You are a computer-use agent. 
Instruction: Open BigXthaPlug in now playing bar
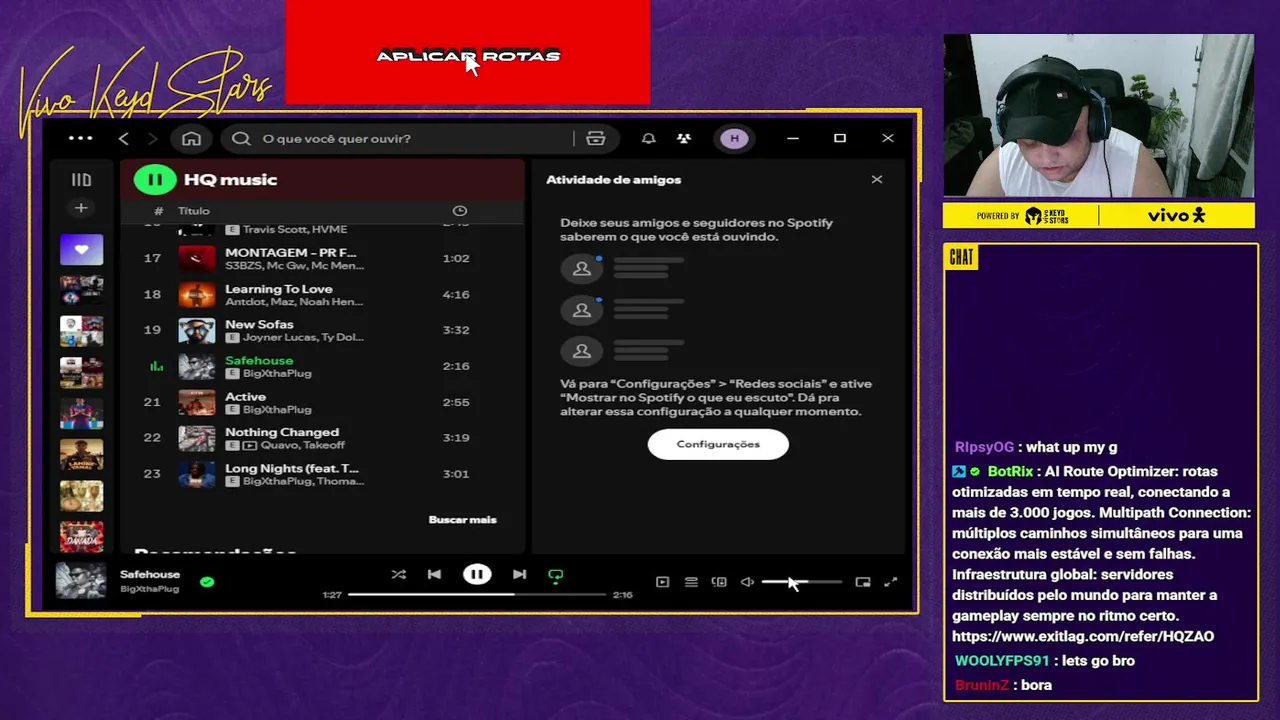click(x=150, y=589)
